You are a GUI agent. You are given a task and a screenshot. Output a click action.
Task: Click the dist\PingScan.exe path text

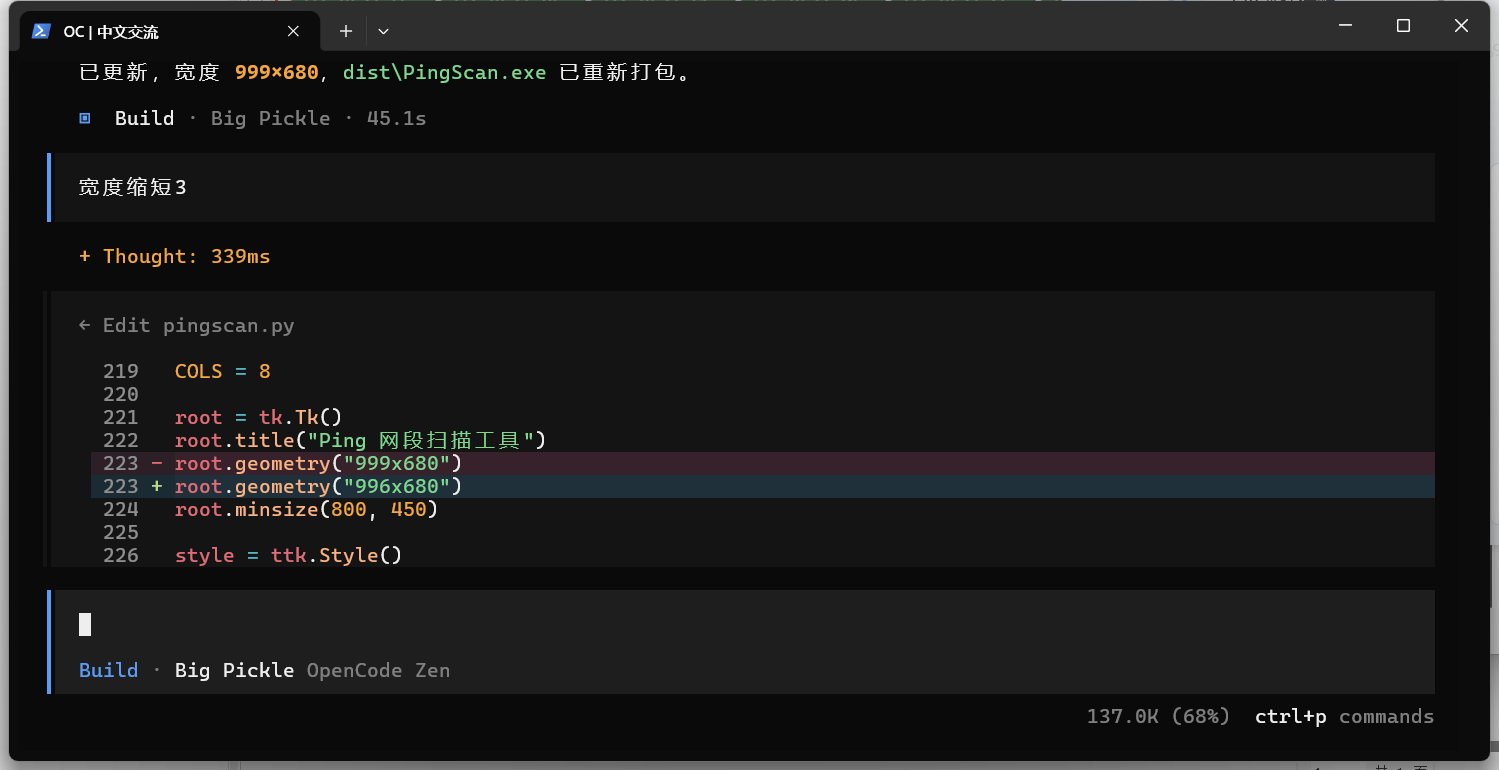(445, 72)
